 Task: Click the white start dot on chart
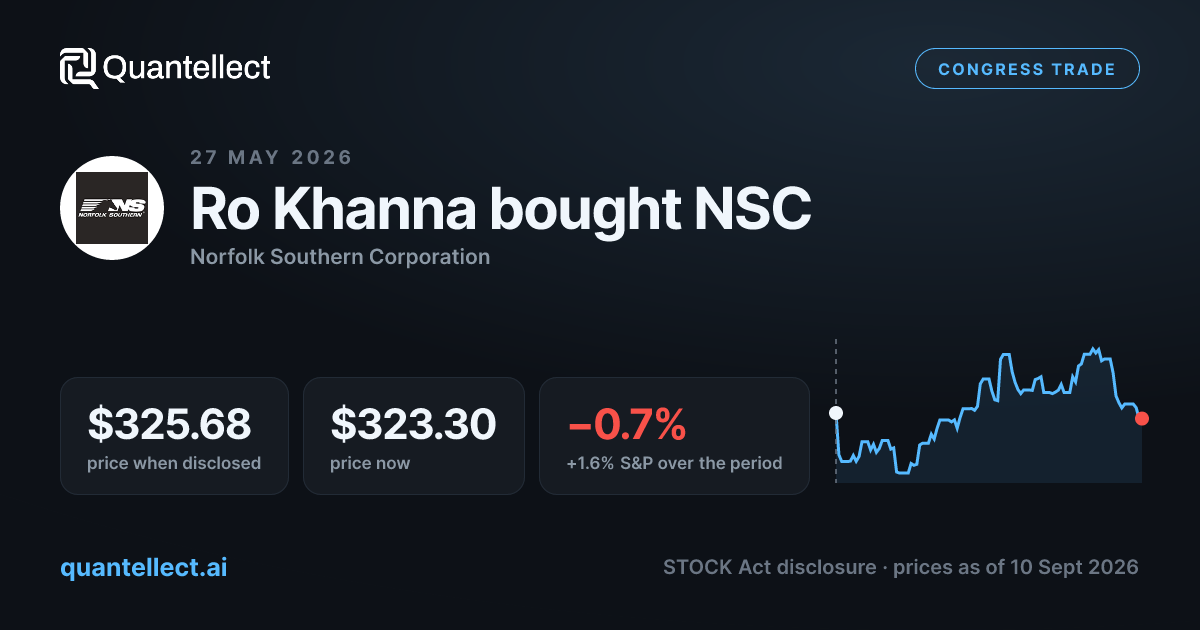pyautogui.click(x=836, y=413)
